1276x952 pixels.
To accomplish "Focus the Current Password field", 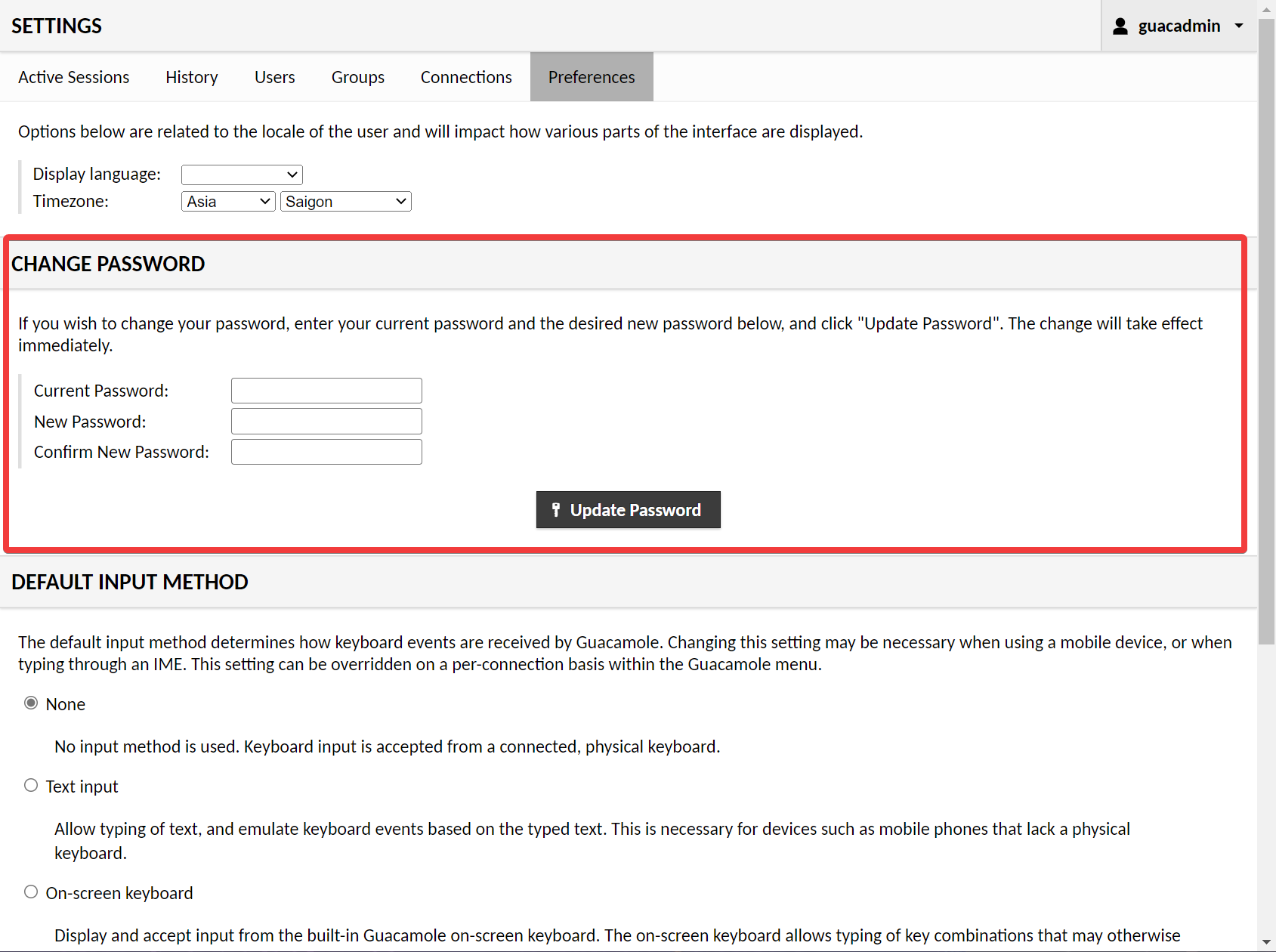I will click(x=326, y=391).
